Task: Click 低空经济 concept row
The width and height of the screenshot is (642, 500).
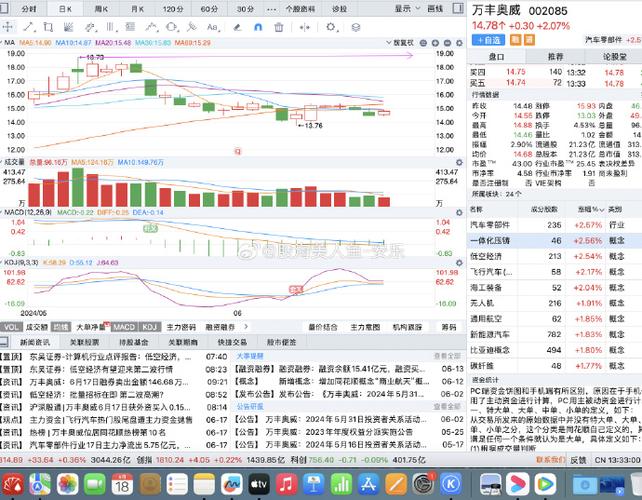Action: pos(554,256)
